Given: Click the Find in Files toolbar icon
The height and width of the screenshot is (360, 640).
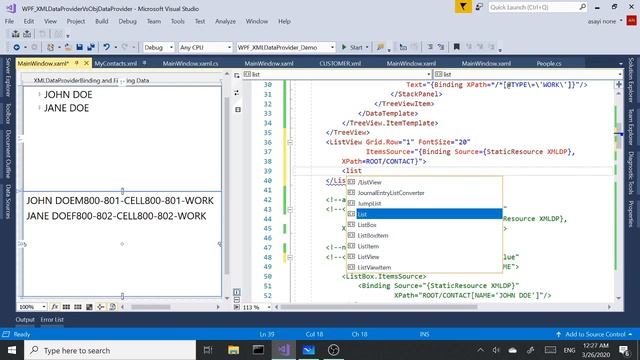Looking at the screenshot, I should coord(380,47).
